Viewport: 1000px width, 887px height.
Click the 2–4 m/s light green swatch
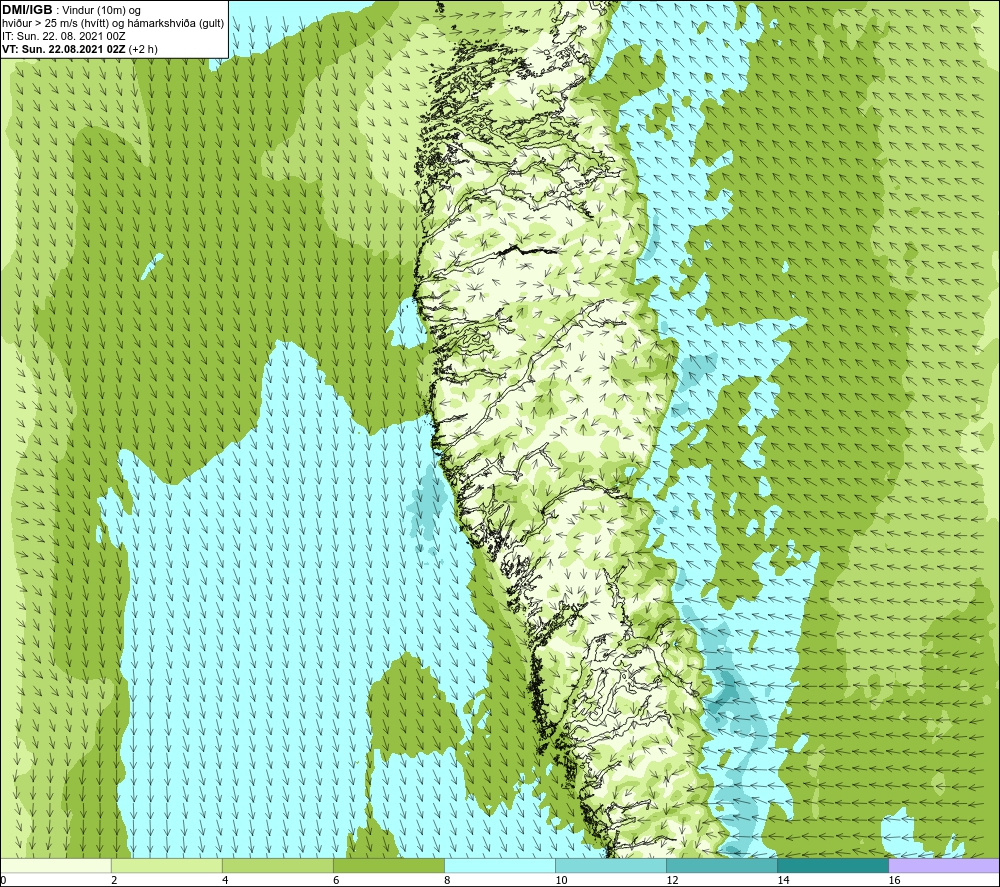[166, 866]
